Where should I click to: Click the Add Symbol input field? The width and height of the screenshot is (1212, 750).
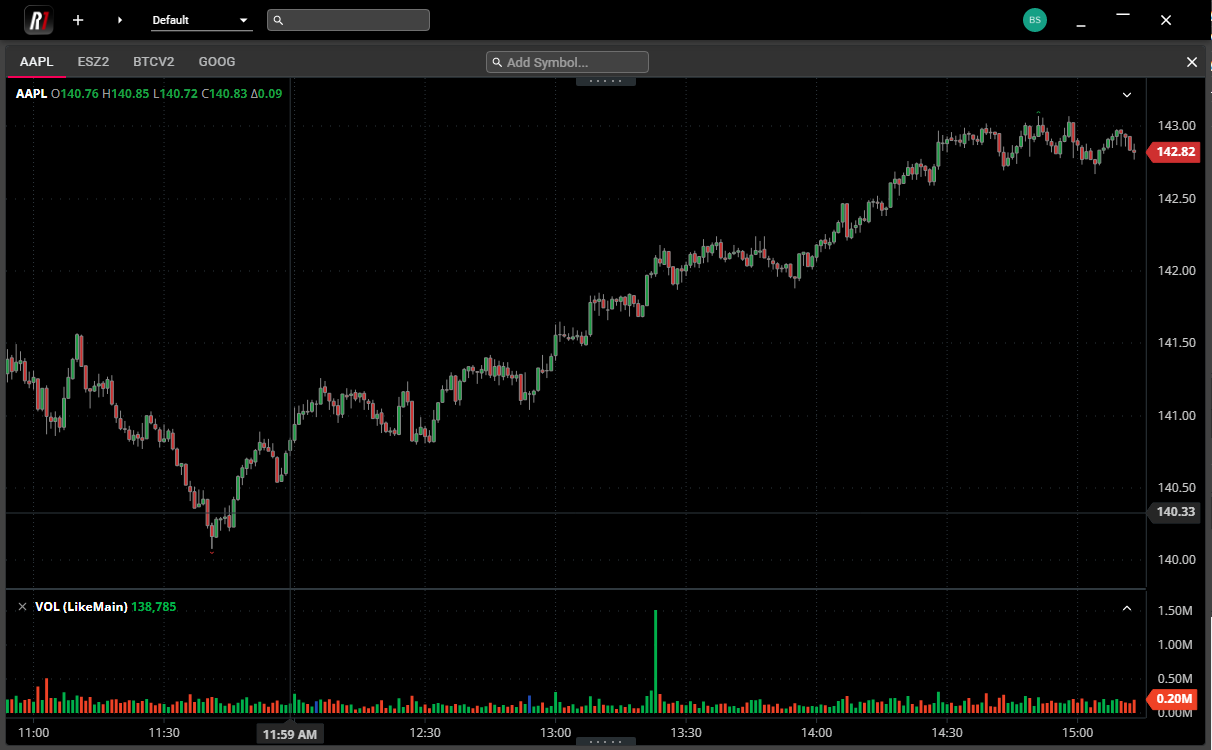tap(567, 62)
